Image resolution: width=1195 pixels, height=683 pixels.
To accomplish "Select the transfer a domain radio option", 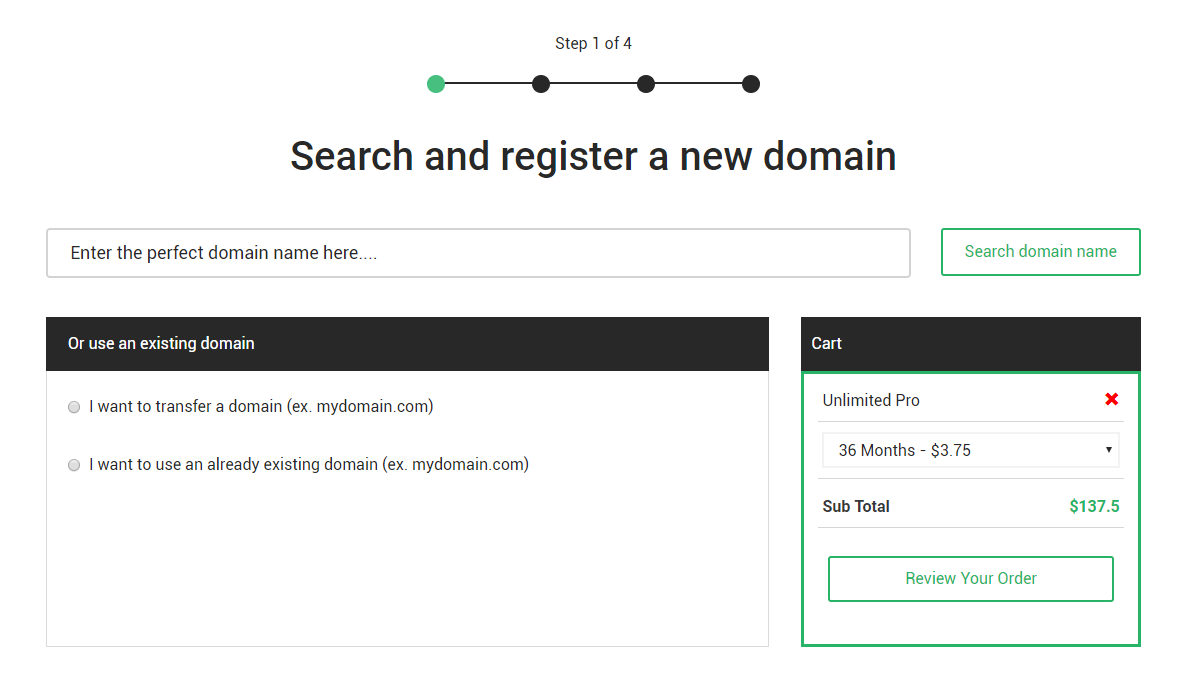I will click(74, 407).
